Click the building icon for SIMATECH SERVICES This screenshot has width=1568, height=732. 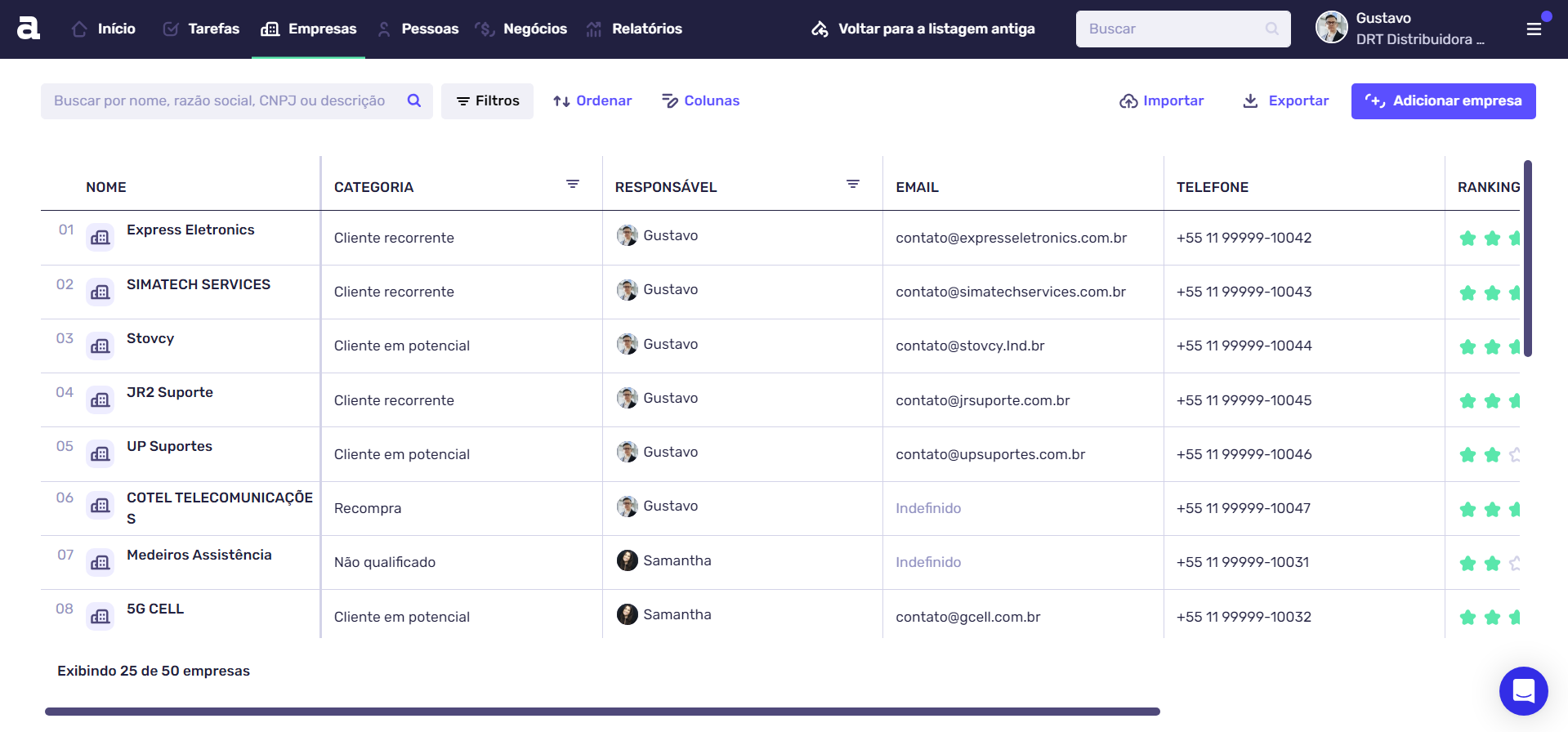[x=100, y=292]
